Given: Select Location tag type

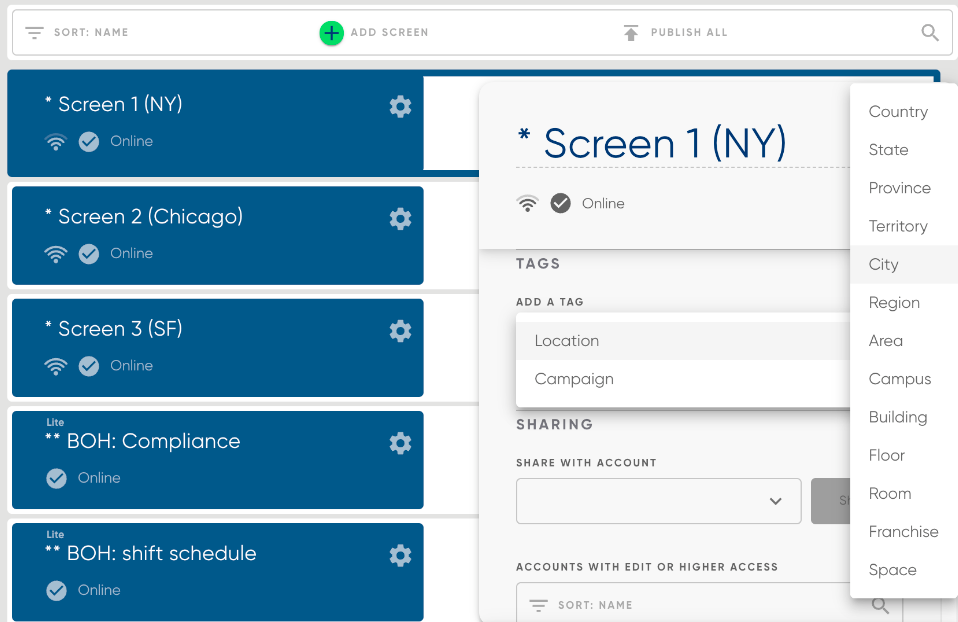Looking at the screenshot, I should 682,341.
